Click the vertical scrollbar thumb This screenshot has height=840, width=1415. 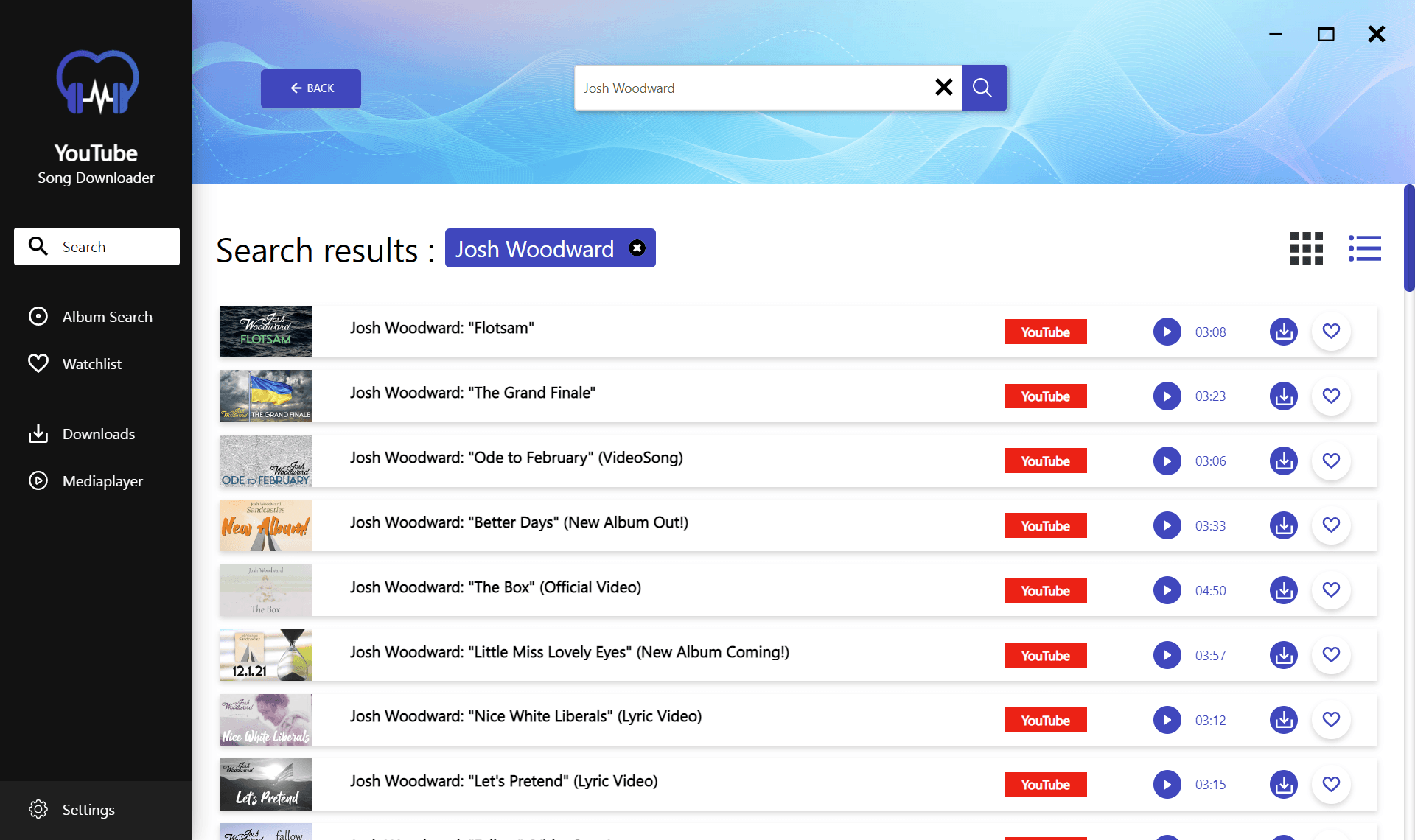pyautogui.click(x=1408, y=238)
